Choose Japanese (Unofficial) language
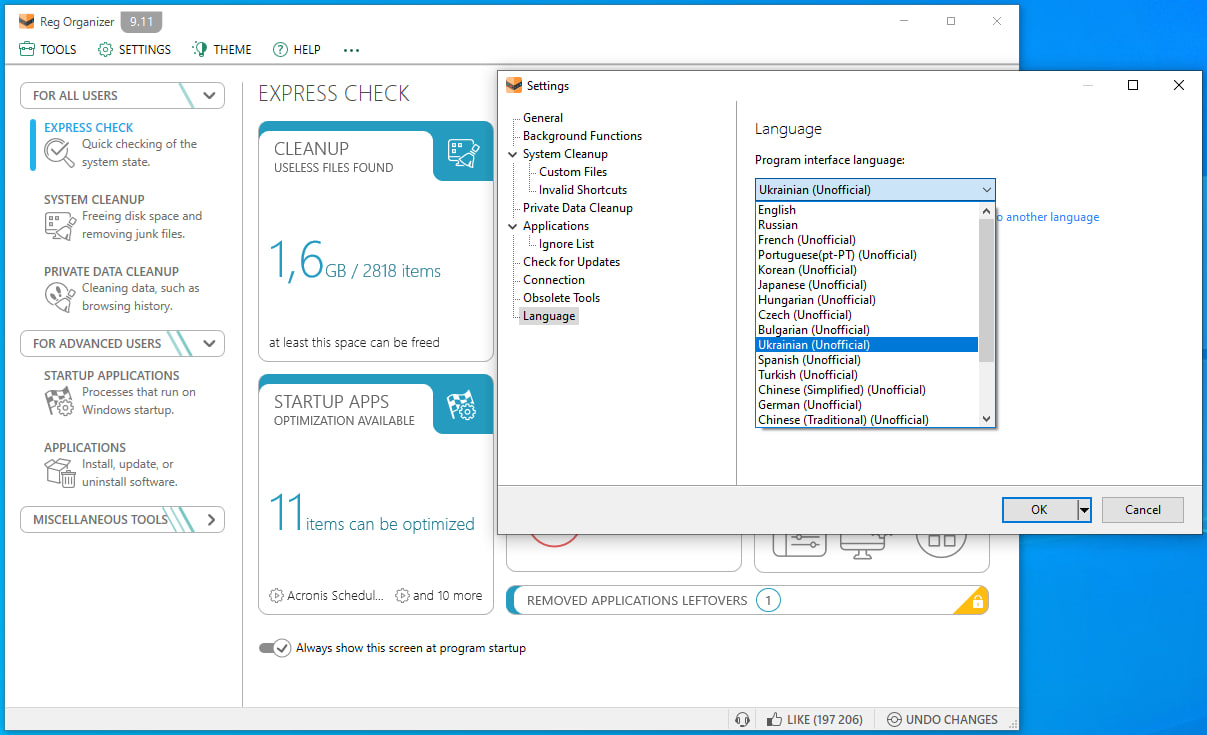This screenshot has width=1207, height=735. [x=867, y=285]
